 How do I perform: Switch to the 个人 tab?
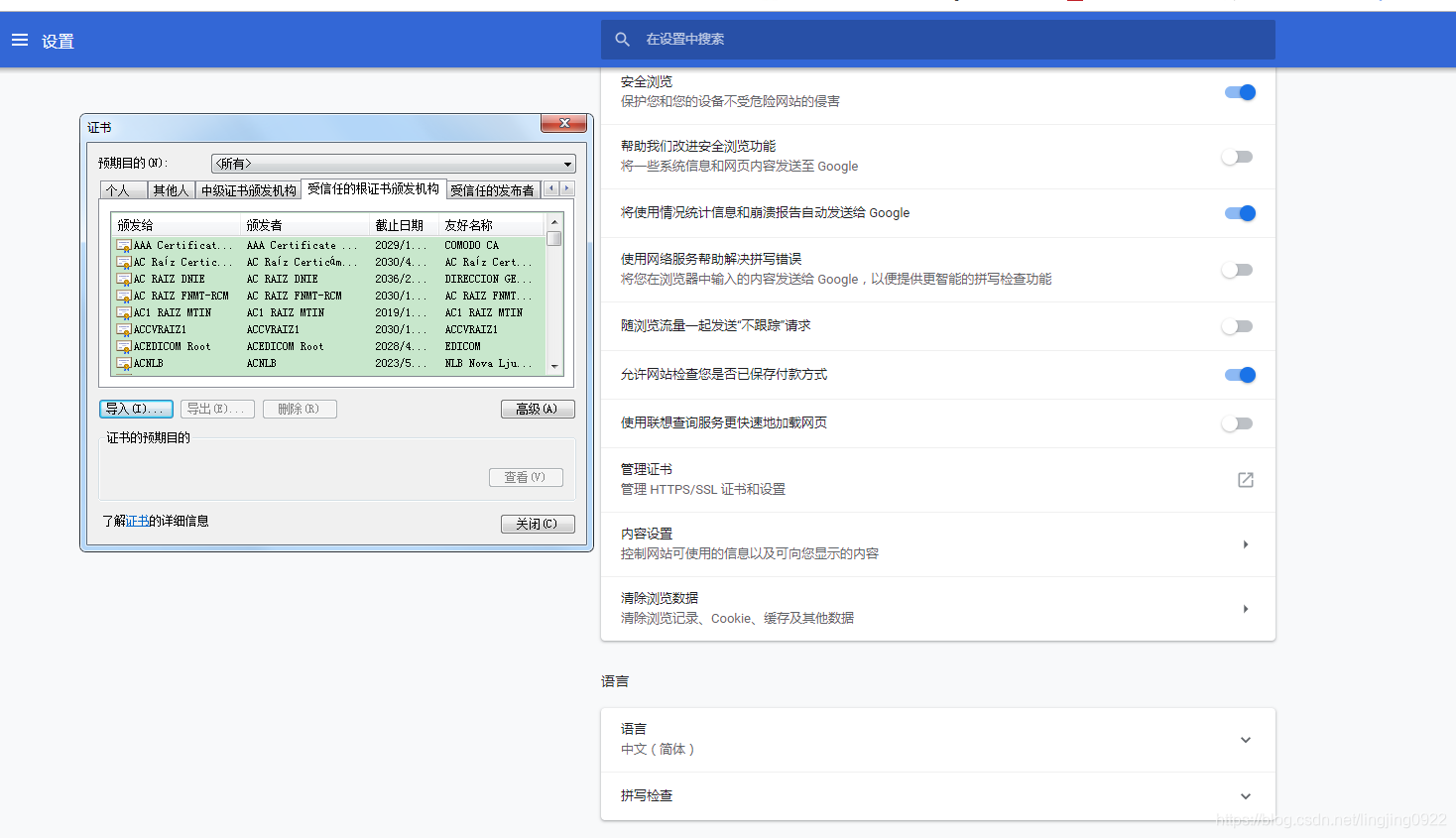[123, 190]
